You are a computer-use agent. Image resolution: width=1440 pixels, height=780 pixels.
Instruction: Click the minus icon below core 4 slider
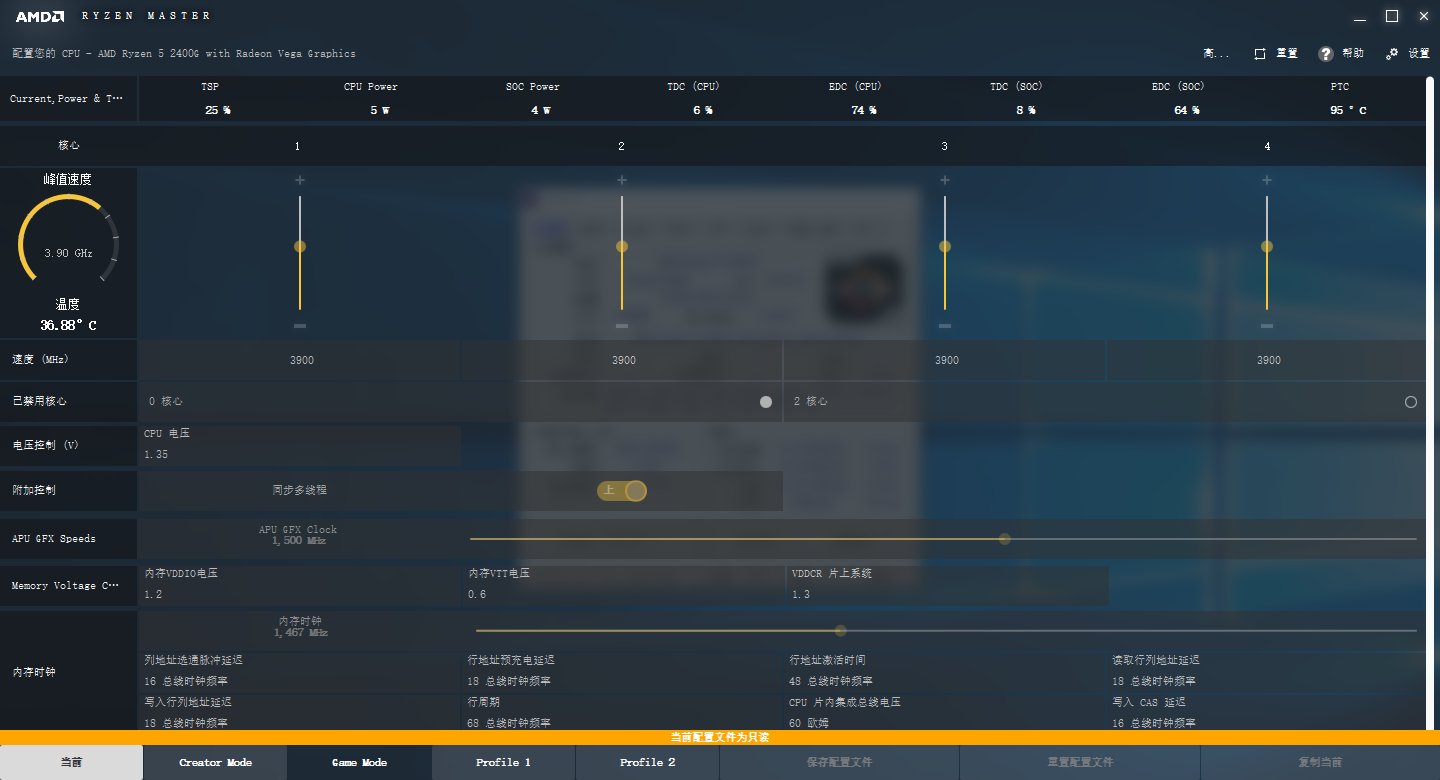pyautogui.click(x=1267, y=326)
